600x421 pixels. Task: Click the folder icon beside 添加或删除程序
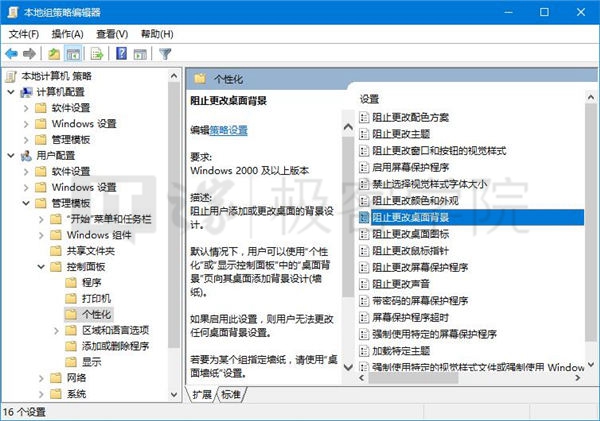coord(71,346)
